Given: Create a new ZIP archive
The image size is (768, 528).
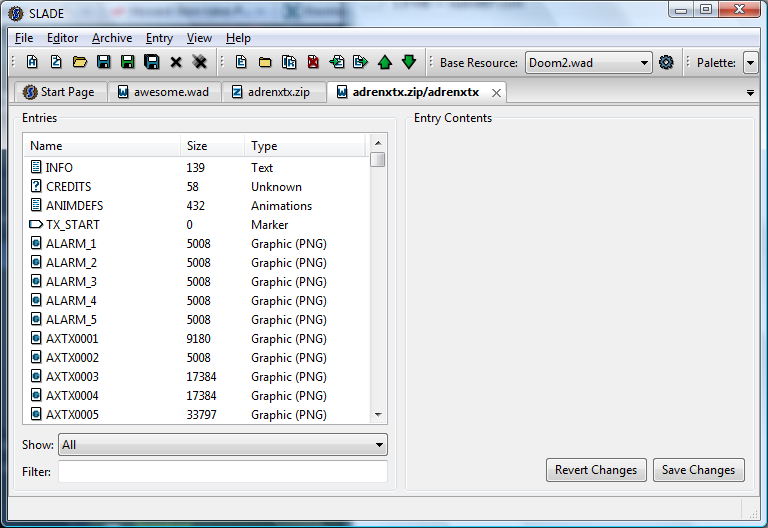Looking at the screenshot, I should (x=56, y=62).
